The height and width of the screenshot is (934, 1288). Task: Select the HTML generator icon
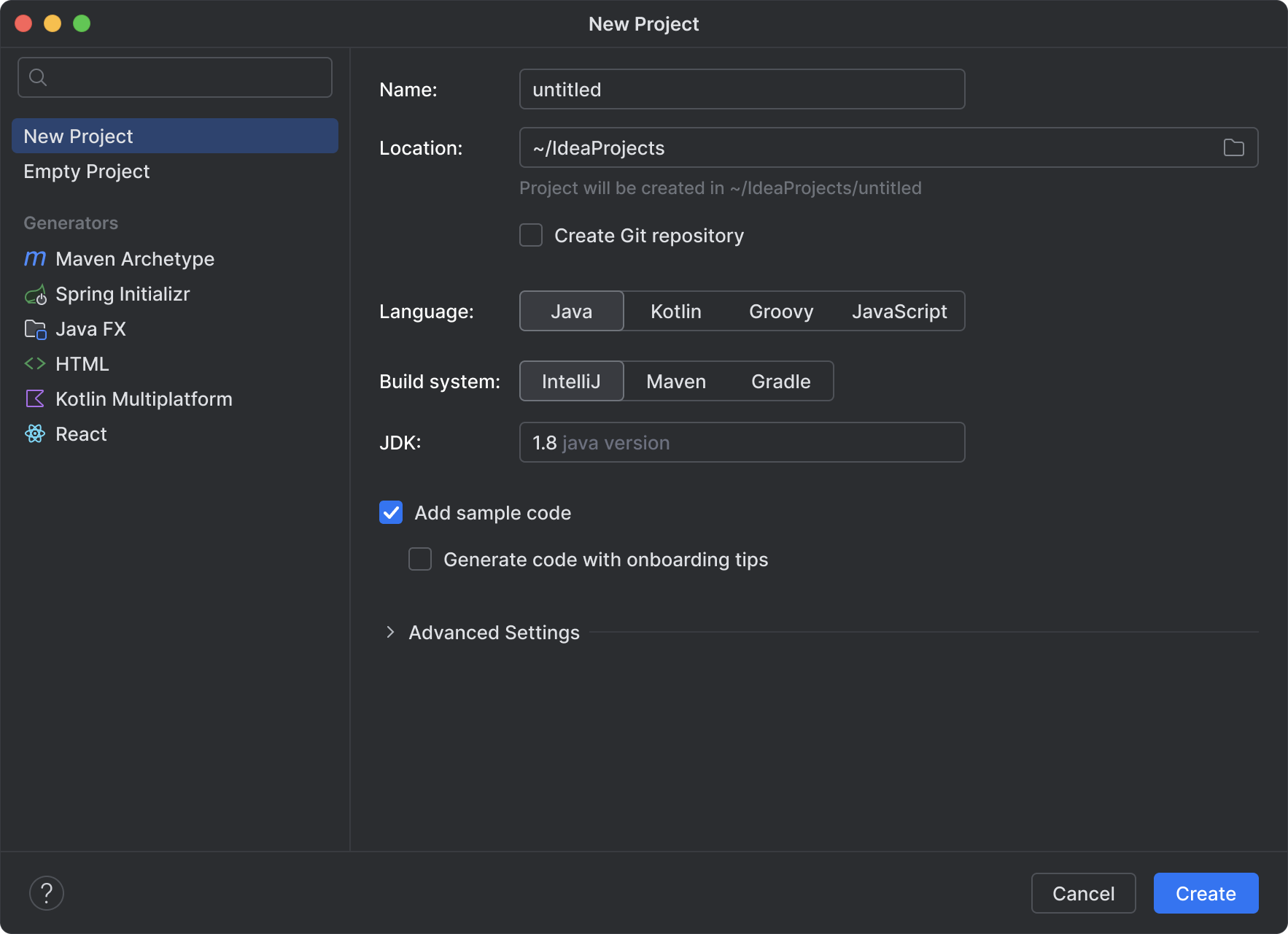click(35, 363)
